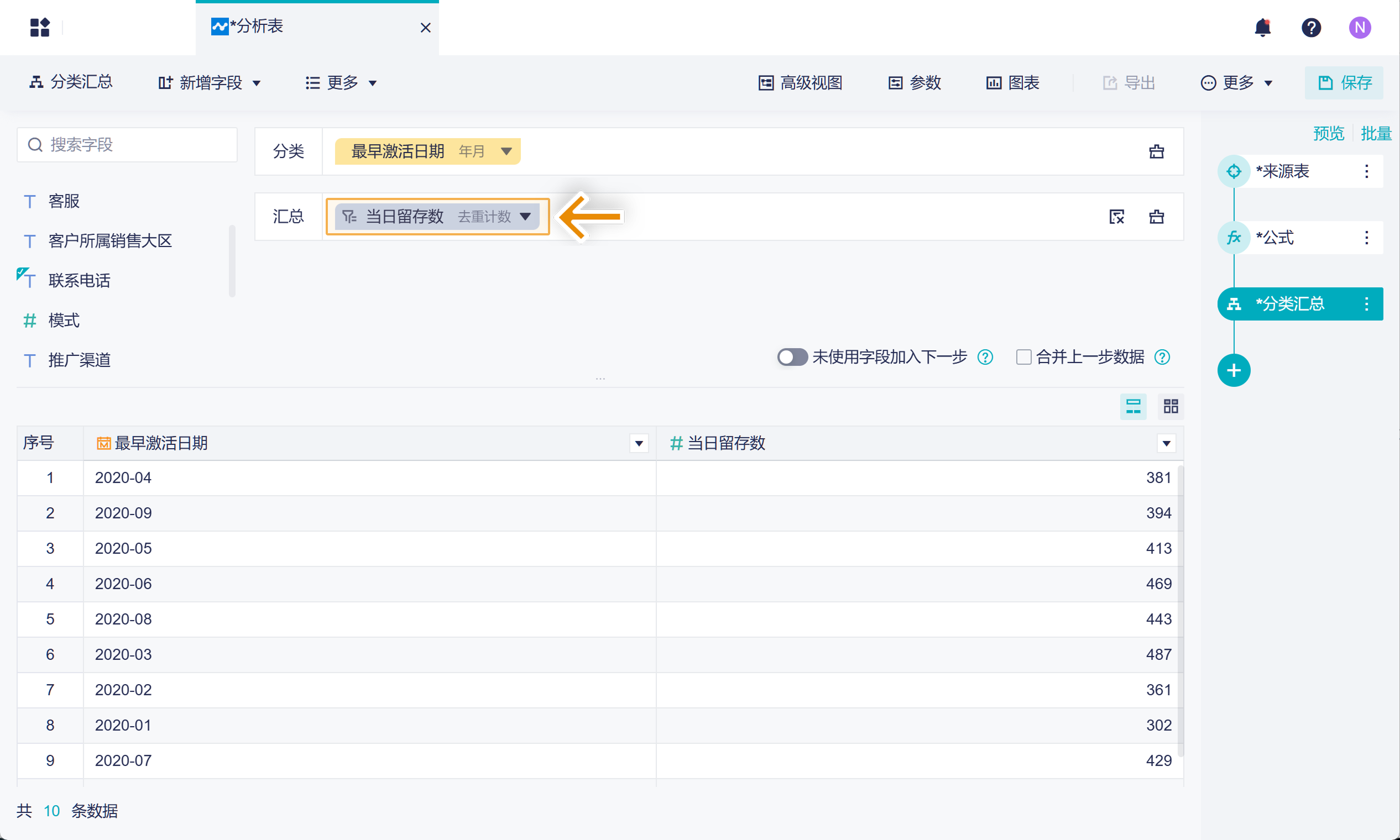Open the notifications bell
Screen dimensions: 1400x840
tap(1262, 27)
